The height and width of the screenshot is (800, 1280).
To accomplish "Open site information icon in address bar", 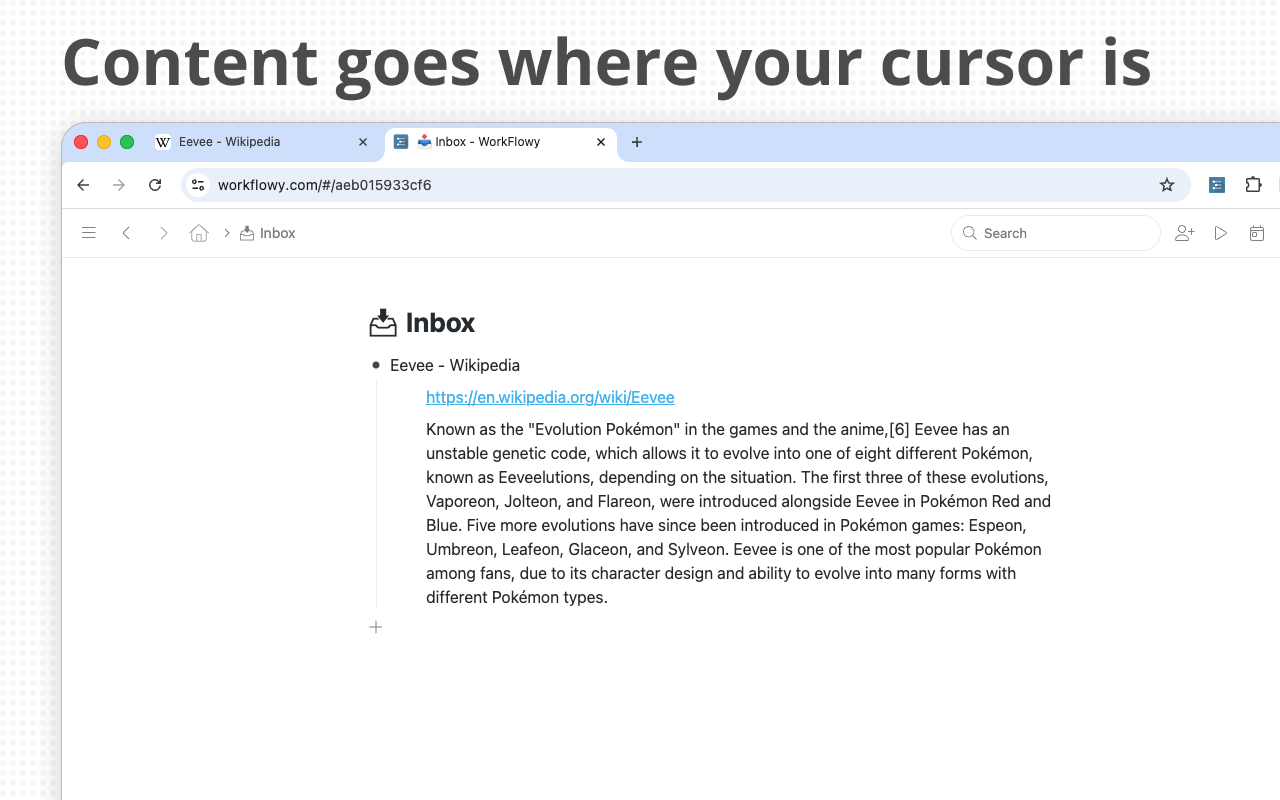I will (198, 185).
